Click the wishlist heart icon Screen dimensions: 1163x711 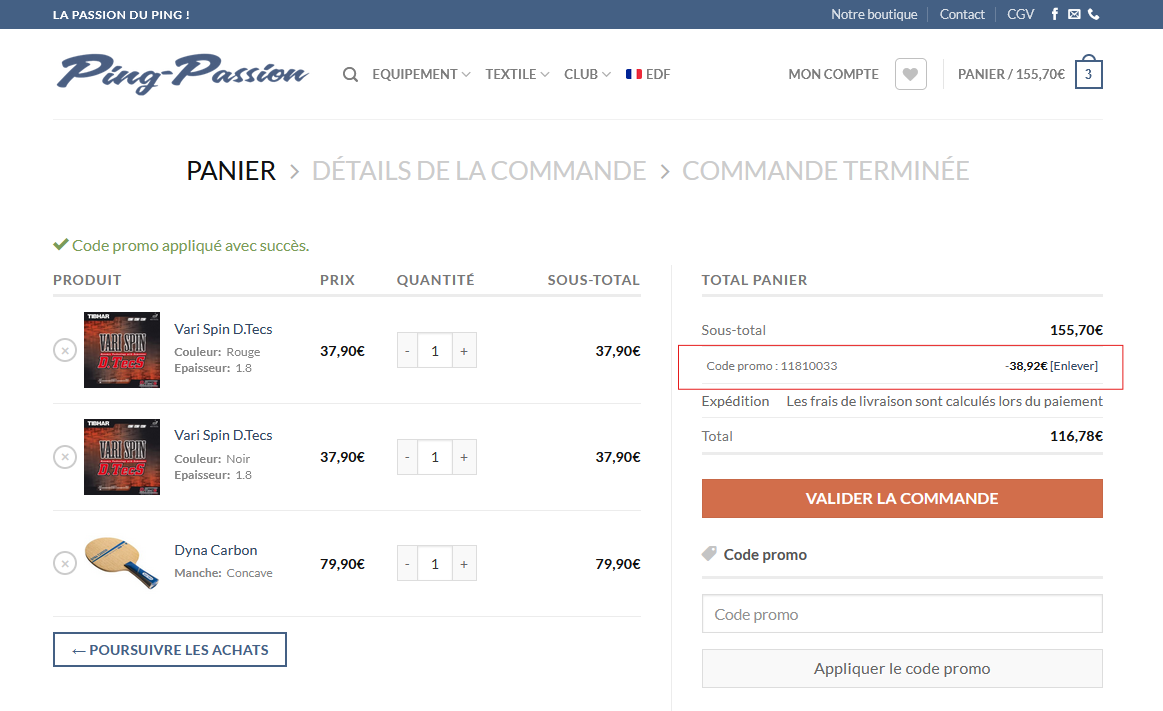coord(910,74)
